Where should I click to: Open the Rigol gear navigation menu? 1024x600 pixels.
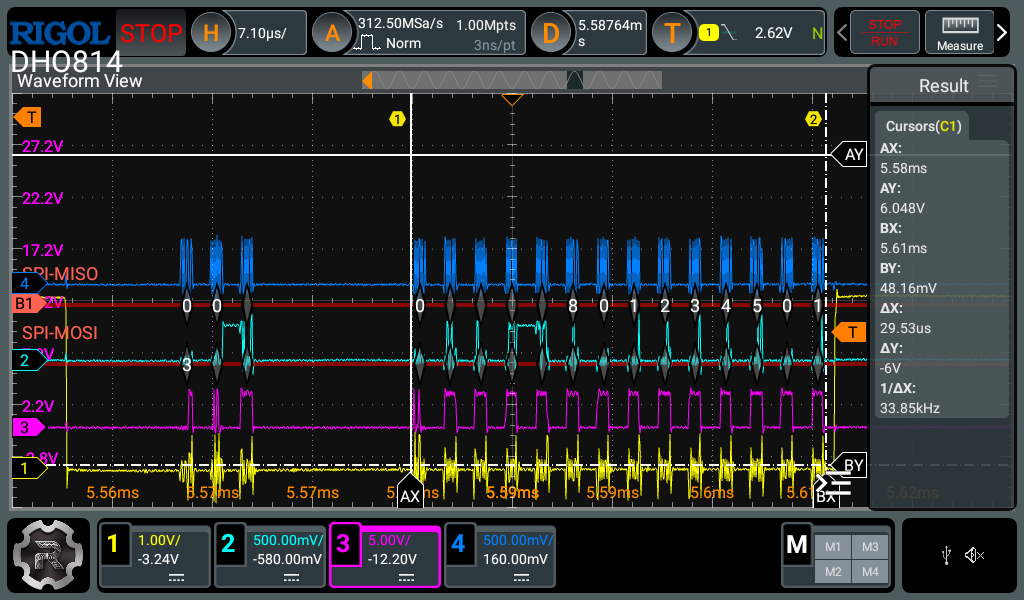[x=48, y=555]
